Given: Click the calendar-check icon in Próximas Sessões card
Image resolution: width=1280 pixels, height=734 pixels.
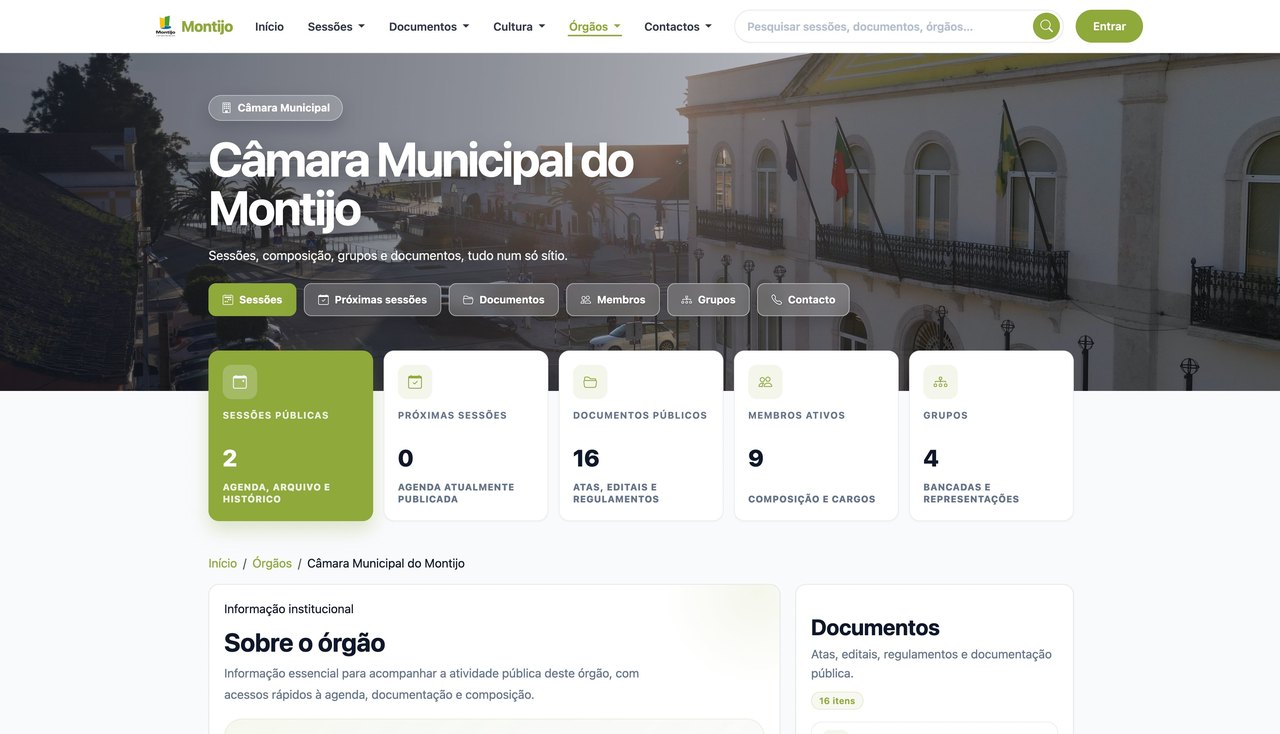Looking at the screenshot, I should point(415,382).
